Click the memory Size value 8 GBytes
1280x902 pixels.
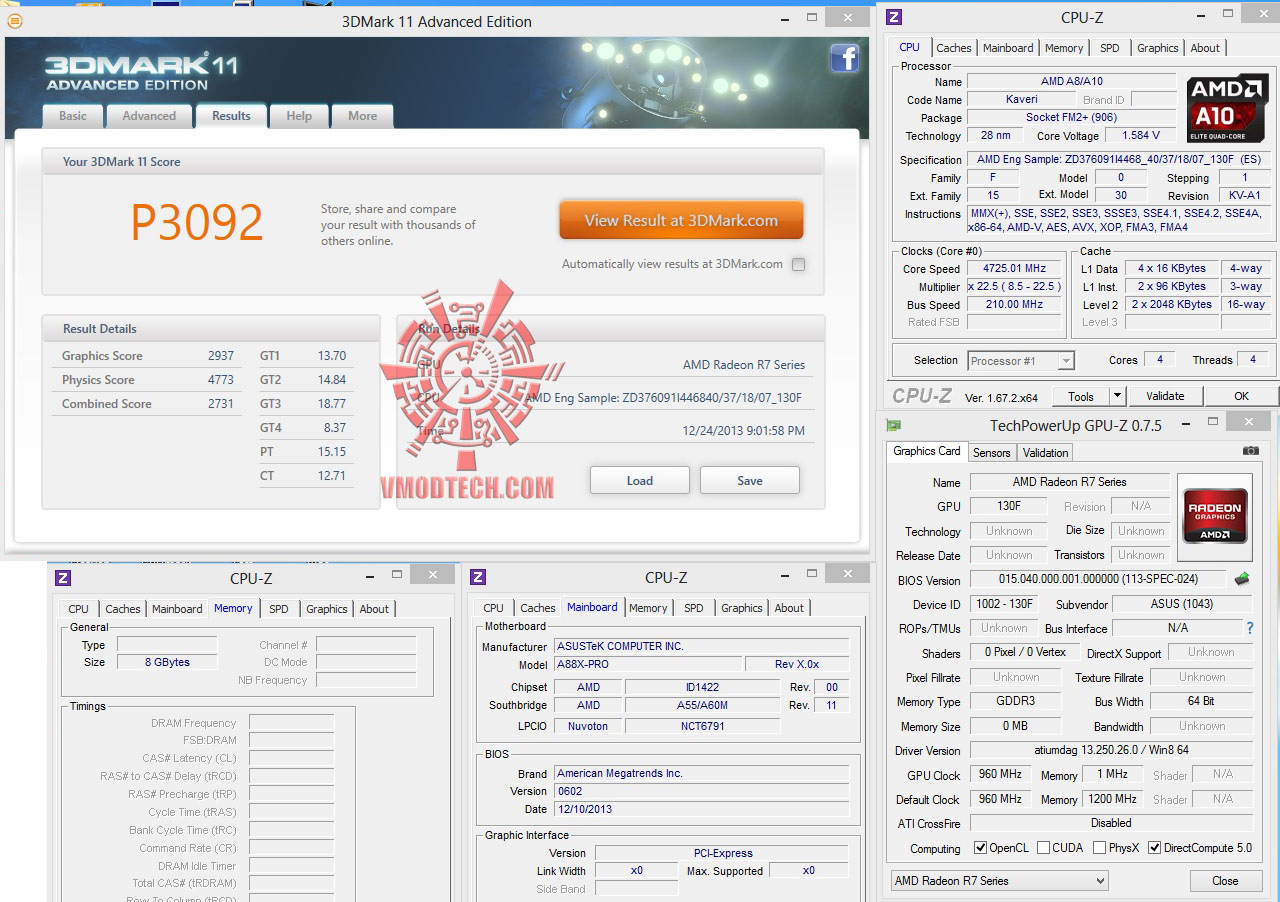pos(166,662)
